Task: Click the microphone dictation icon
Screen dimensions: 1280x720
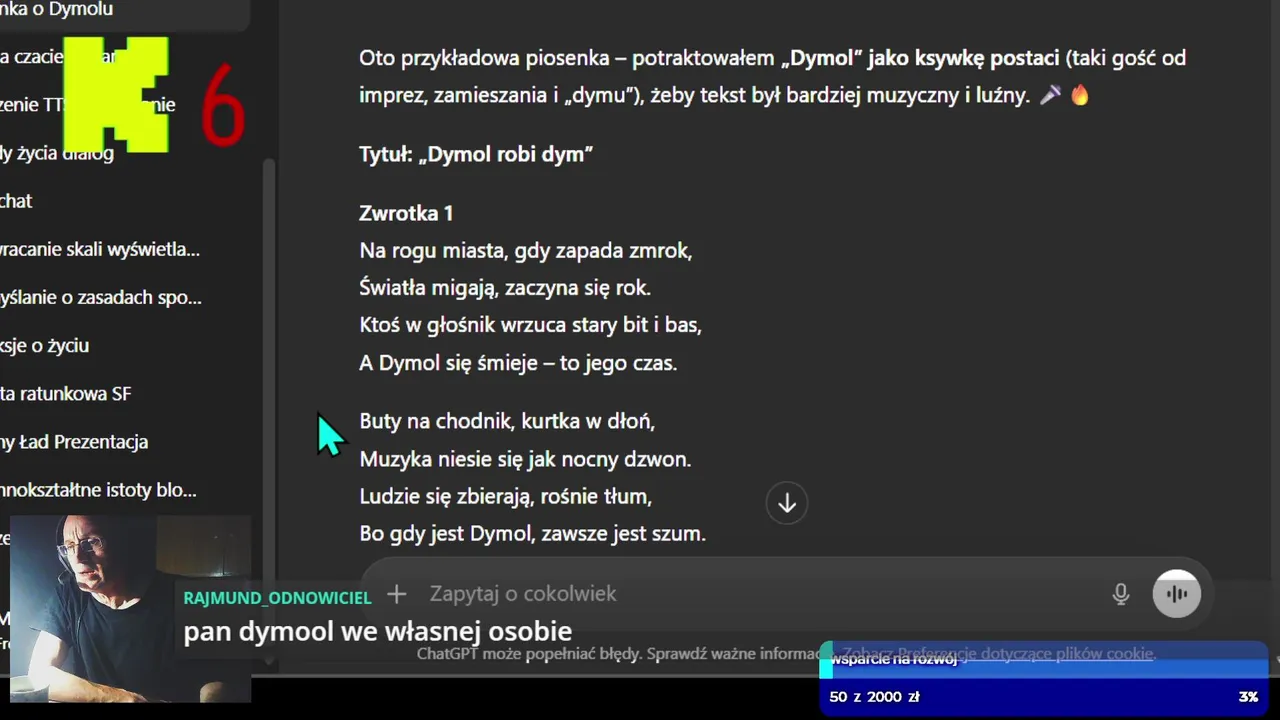Action: (x=1121, y=594)
